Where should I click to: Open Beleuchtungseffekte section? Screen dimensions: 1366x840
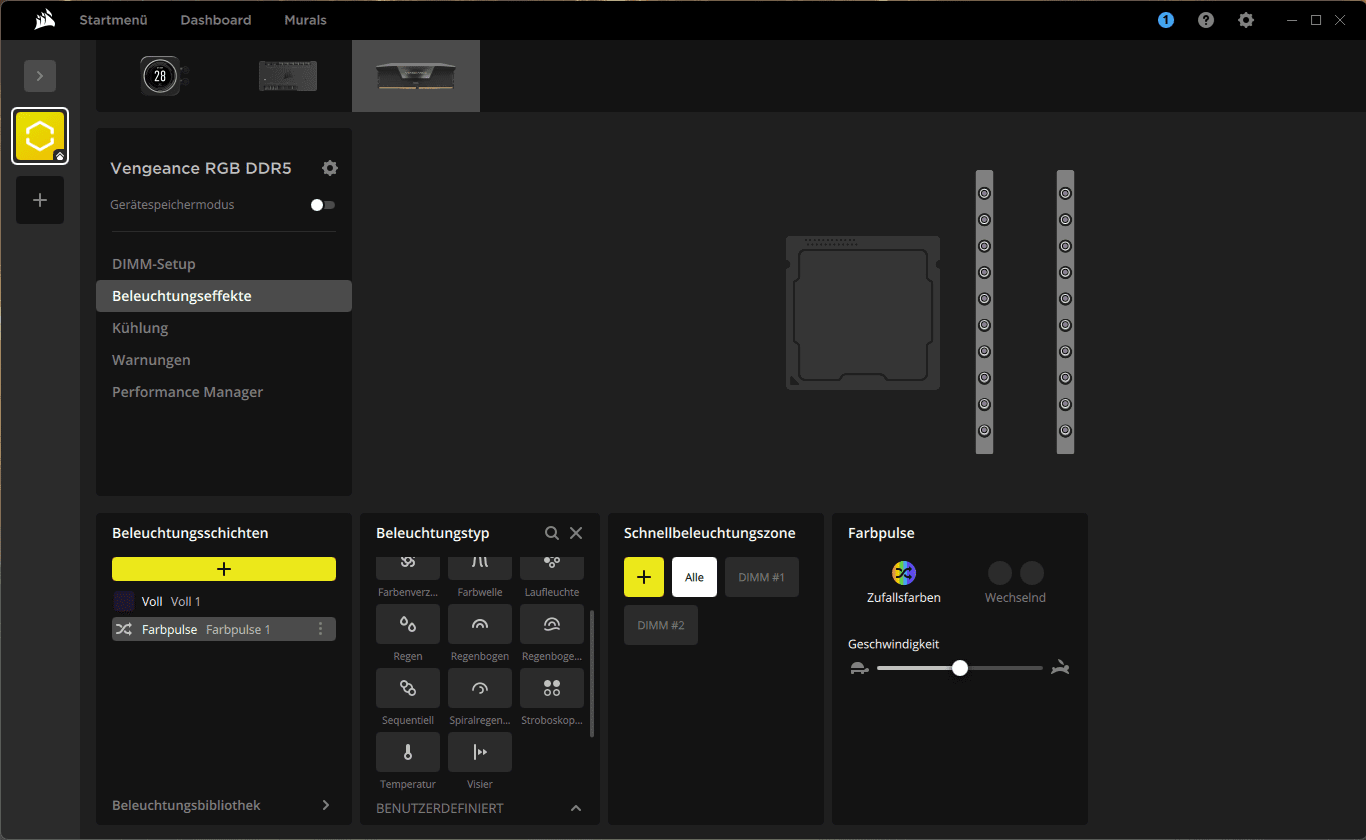point(224,296)
